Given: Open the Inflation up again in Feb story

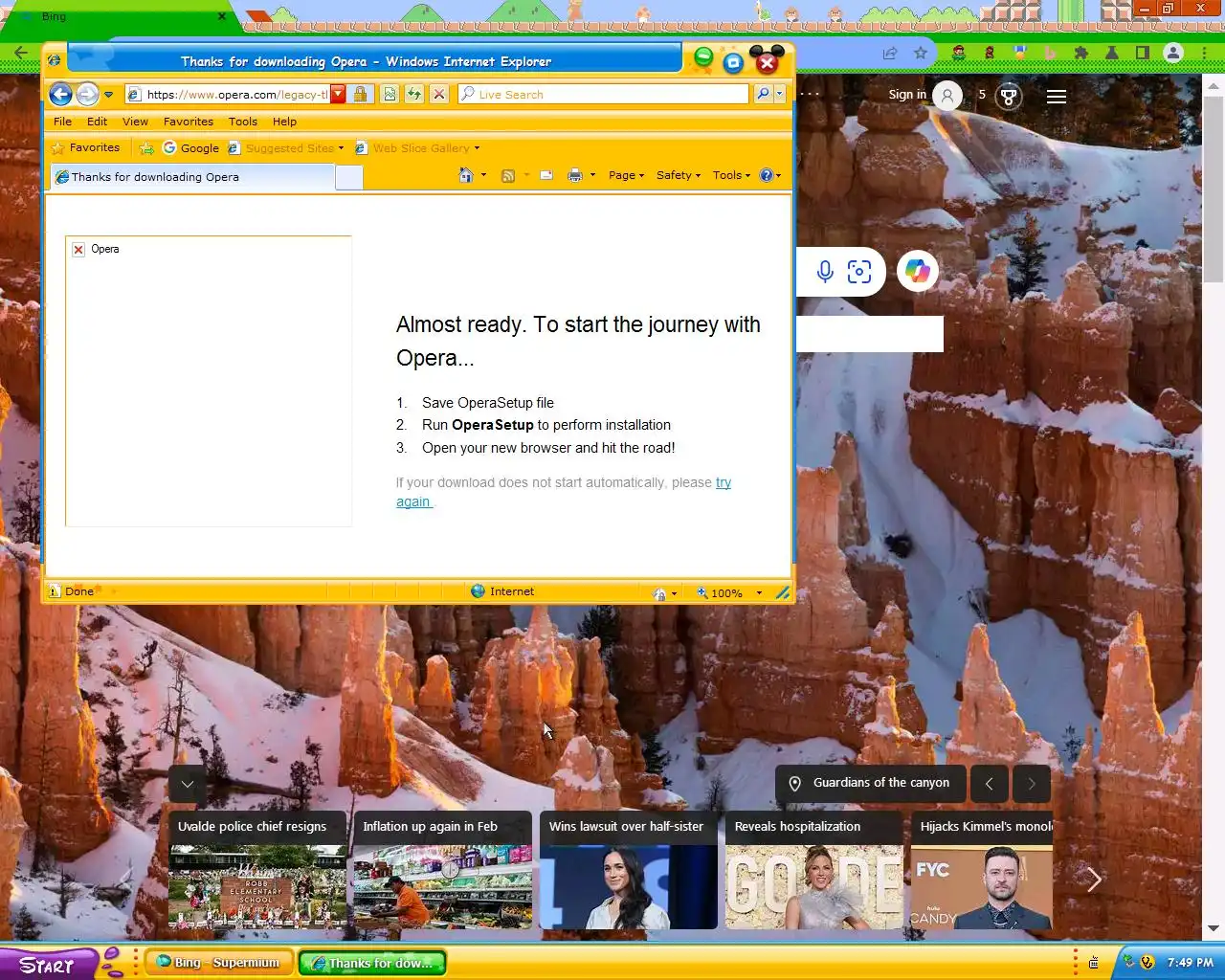Looking at the screenshot, I should click(443, 870).
